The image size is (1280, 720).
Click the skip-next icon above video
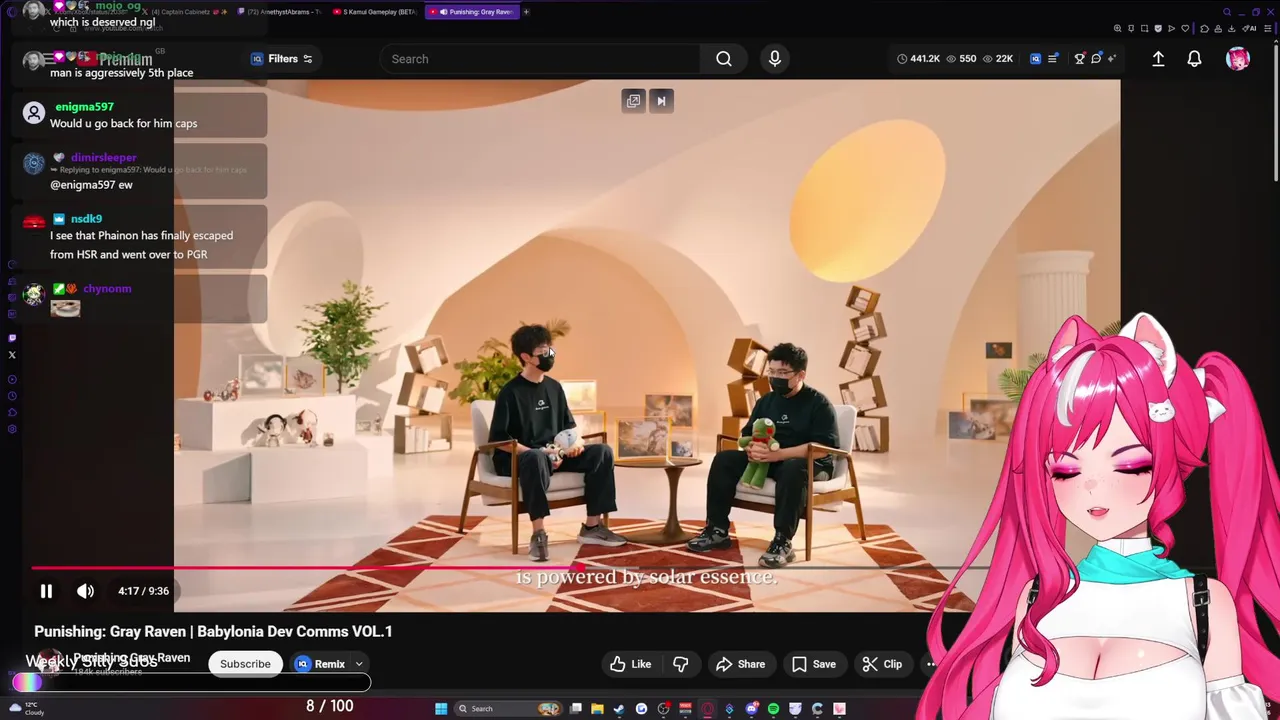click(x=661, y=101)
